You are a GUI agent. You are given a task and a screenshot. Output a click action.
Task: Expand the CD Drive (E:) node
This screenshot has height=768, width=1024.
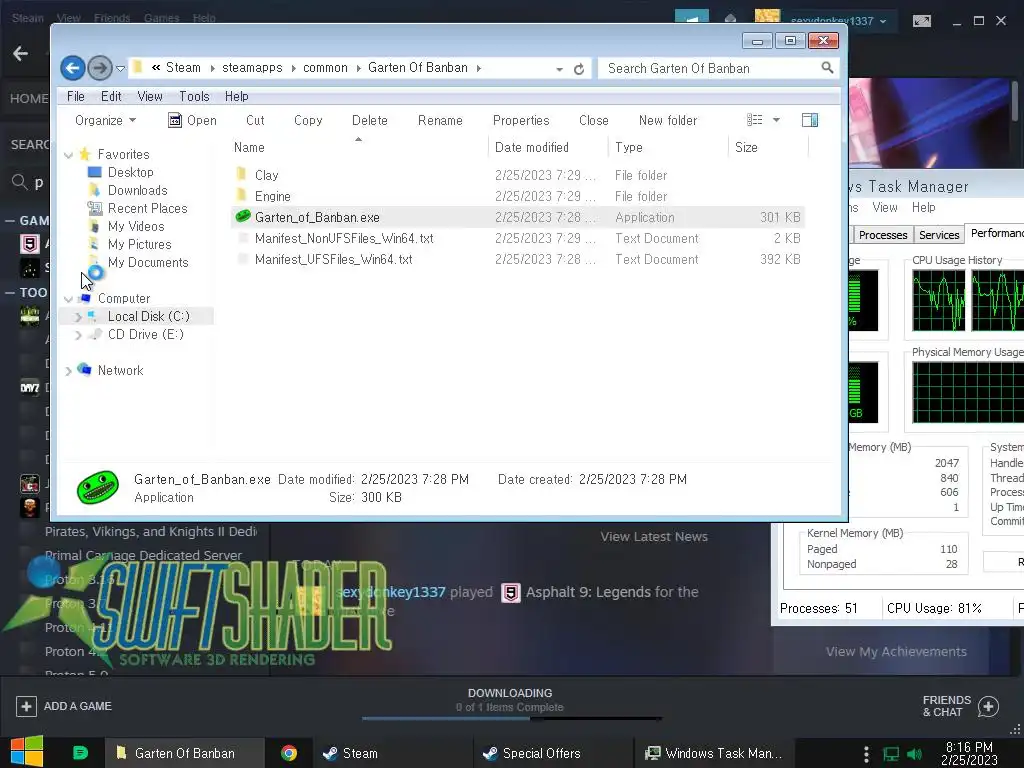[x=78, y=335]
